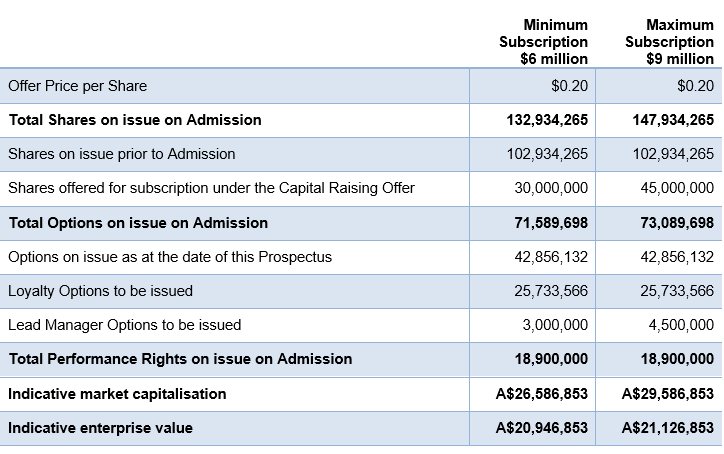Select the Offer Price per Share row label

coord(77,86)
